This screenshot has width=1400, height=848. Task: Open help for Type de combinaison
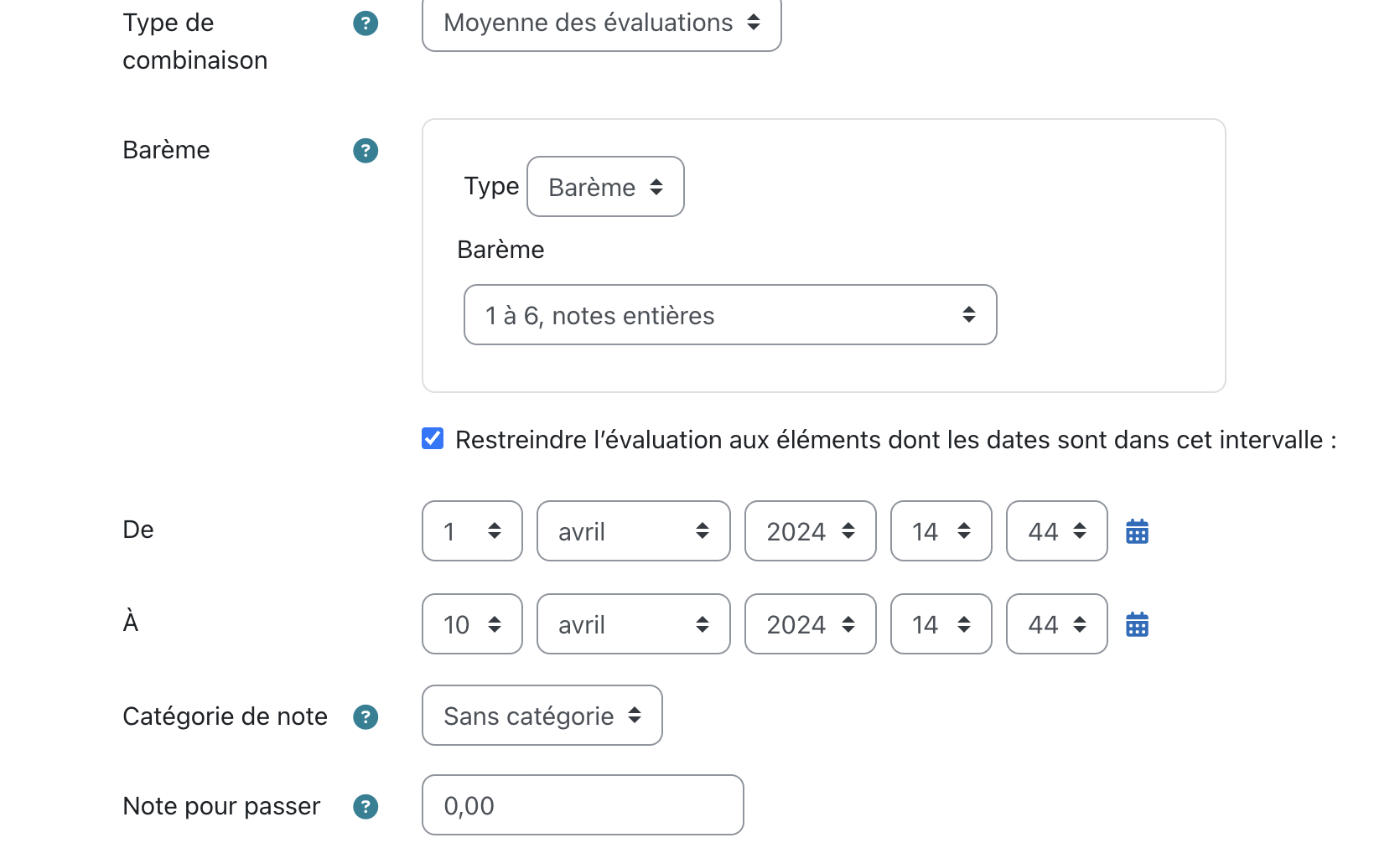point(366,23)
